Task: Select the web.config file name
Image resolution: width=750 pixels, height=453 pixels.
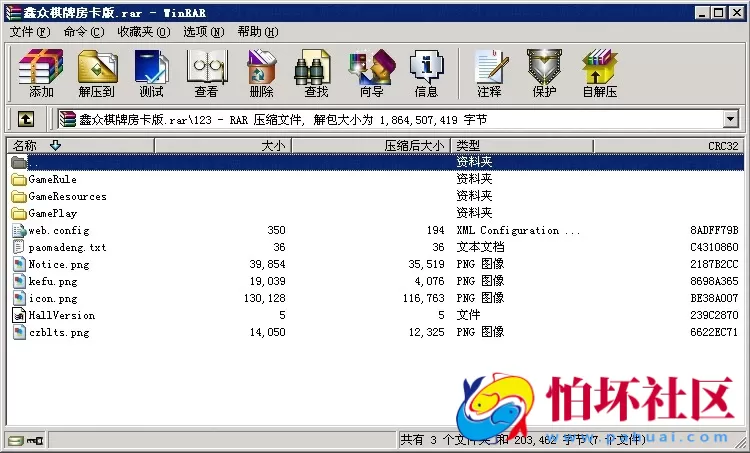Action: [59, 231]
